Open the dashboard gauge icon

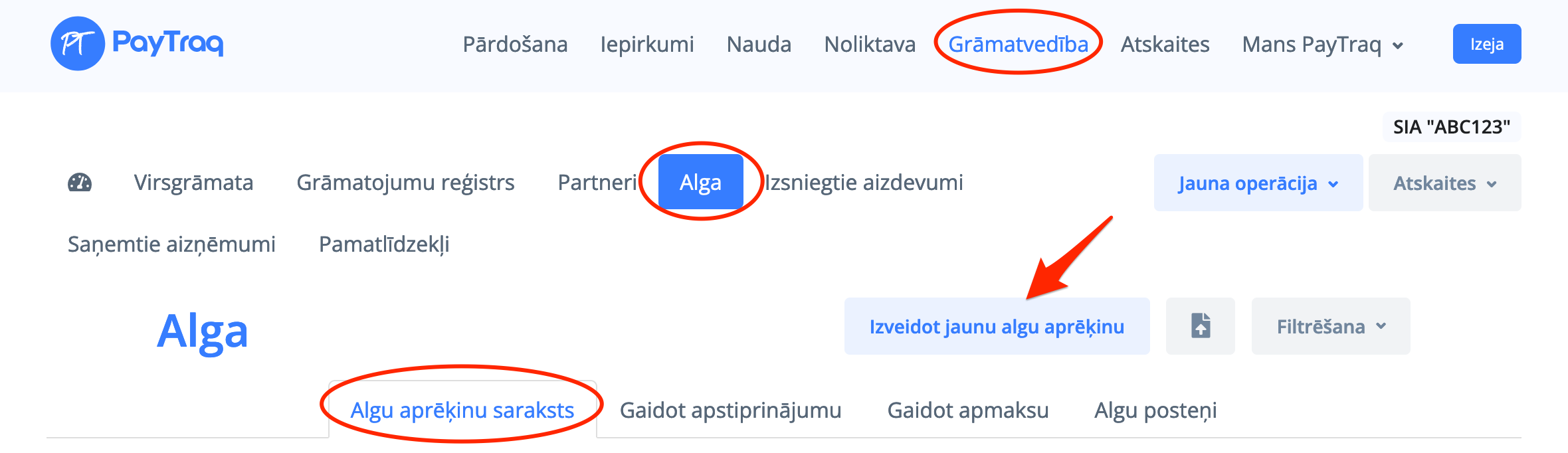[x=80, y=183]
